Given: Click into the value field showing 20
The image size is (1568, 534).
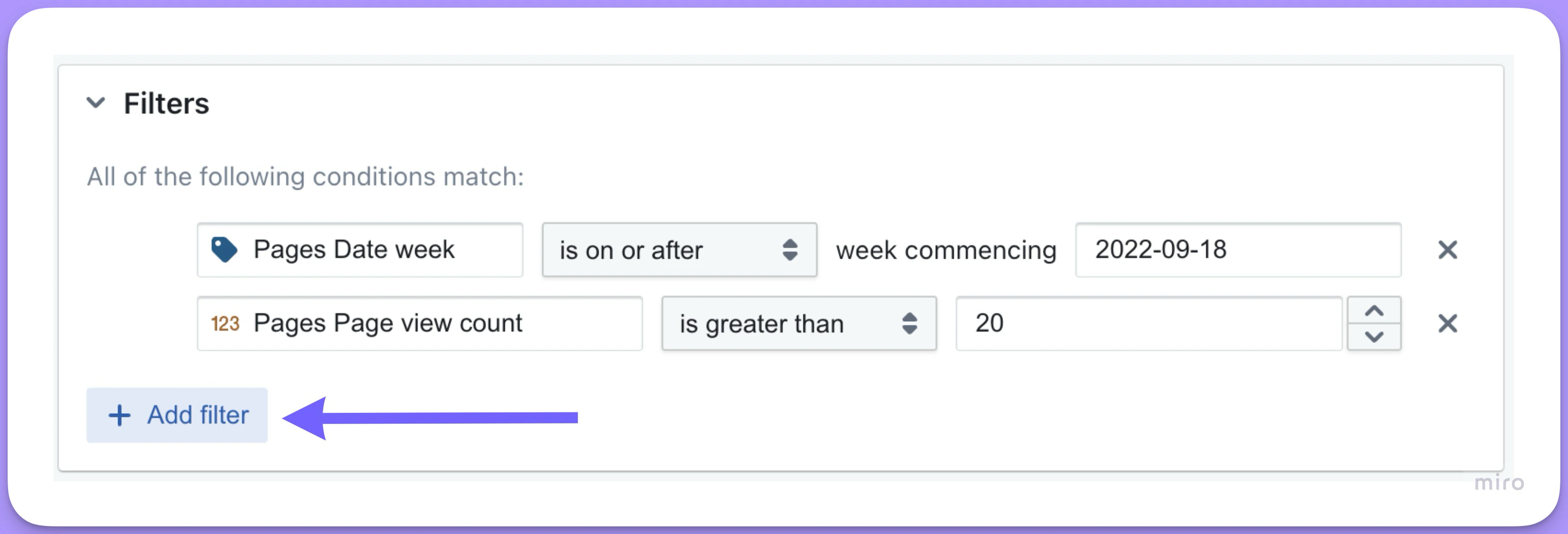Looking at the screenshot, I should coord(1148,324).
